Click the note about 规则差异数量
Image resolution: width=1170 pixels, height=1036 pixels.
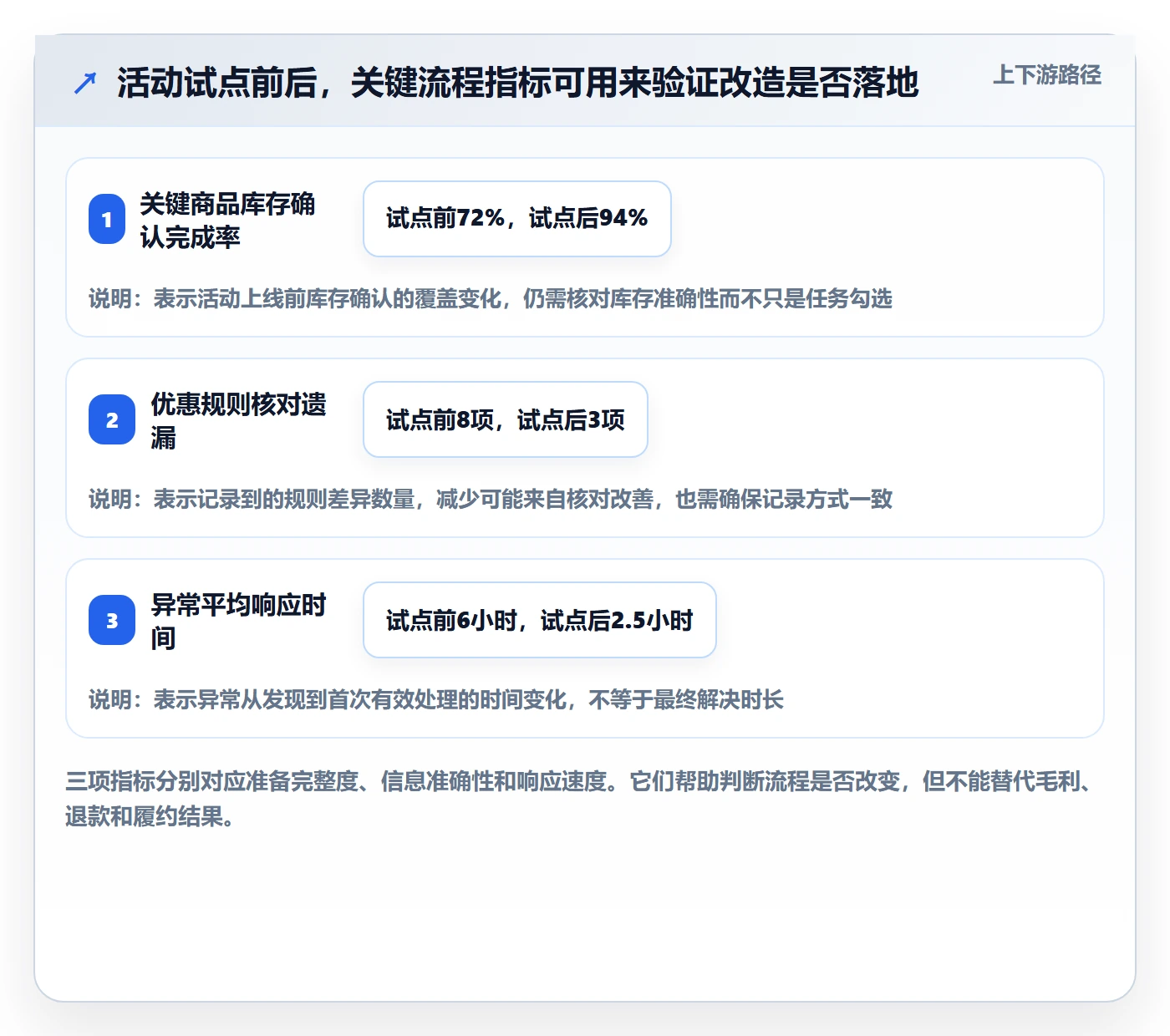coord(491,499)
